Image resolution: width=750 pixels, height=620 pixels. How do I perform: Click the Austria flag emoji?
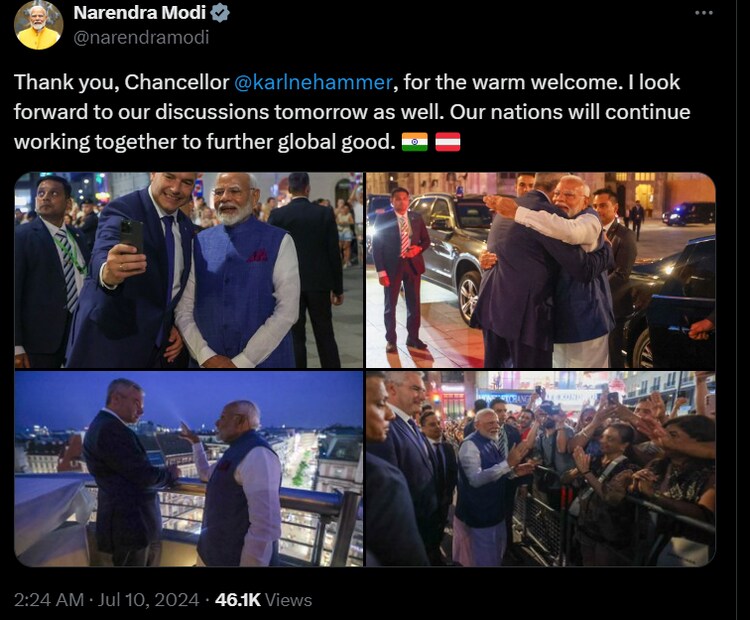coord(448,142)
